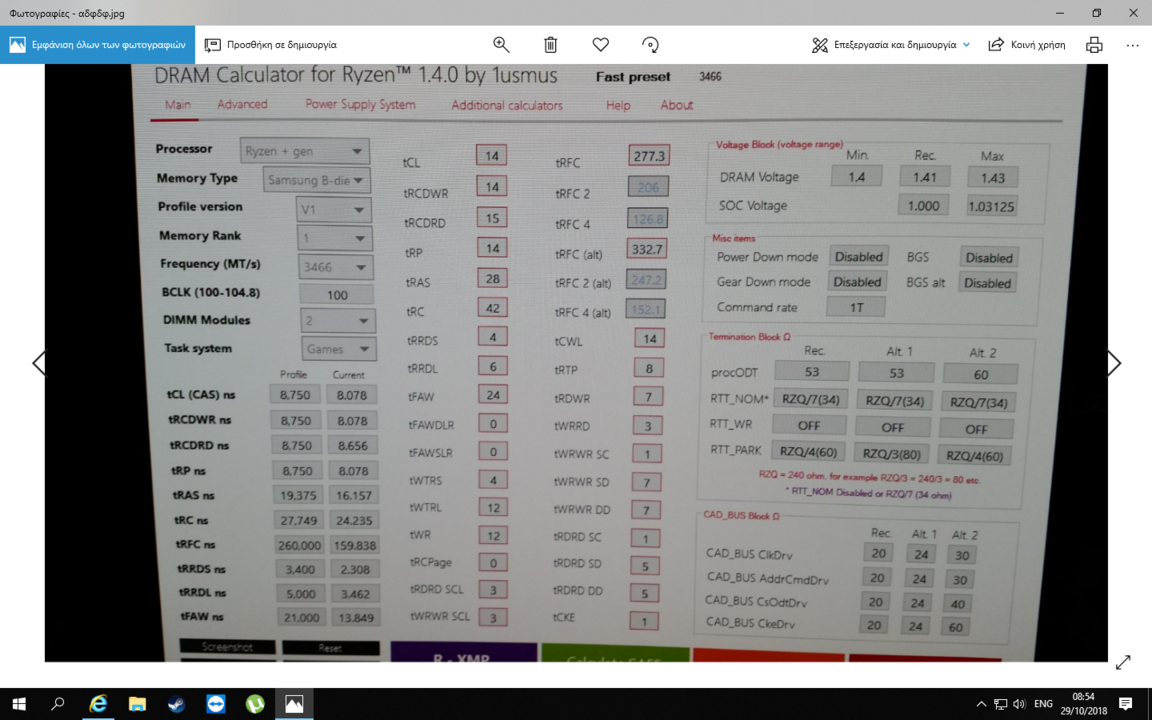Open uTorrent from taskbar
This screenshot has height=720, width=1152.
click(x=254, y=704)
